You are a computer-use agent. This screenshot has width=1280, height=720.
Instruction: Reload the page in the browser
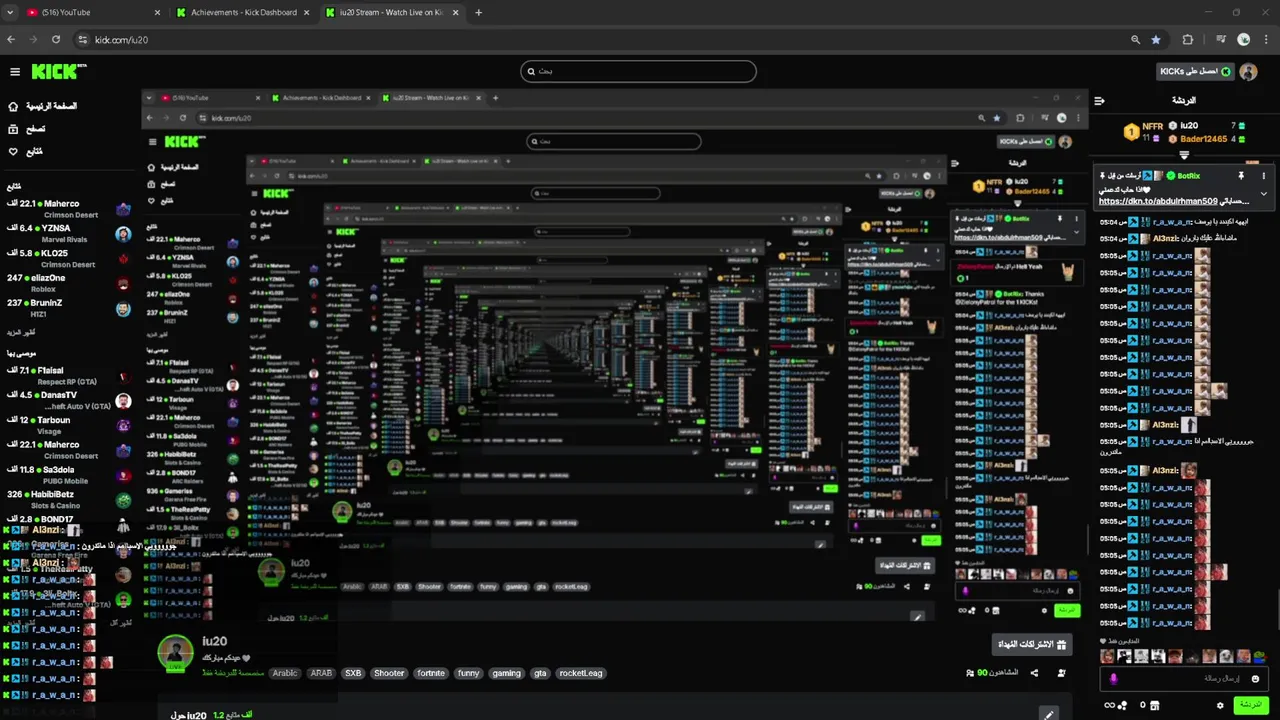[x=56, y=39]
